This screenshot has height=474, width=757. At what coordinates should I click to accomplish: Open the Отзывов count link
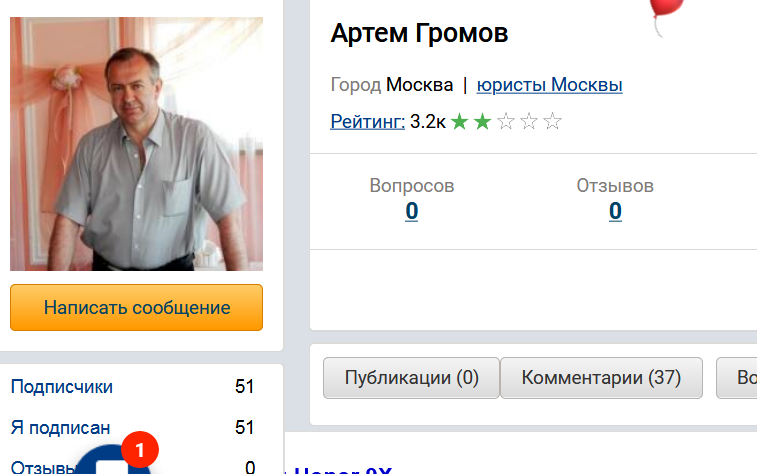point(615,211)
